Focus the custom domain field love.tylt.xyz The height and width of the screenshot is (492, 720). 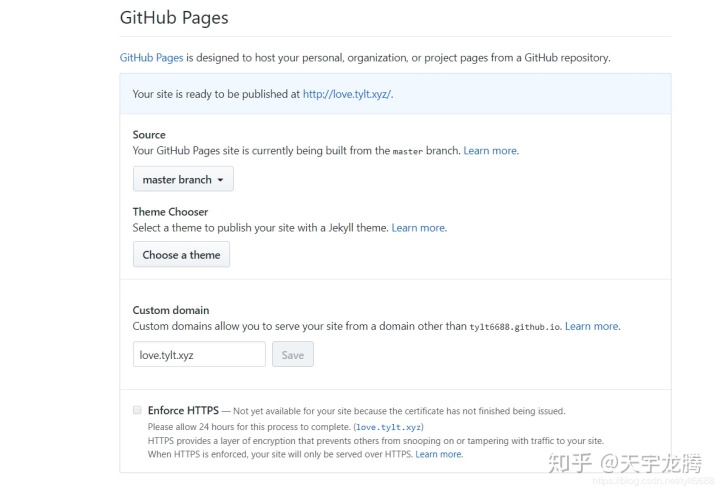click(x=199, y=354)
